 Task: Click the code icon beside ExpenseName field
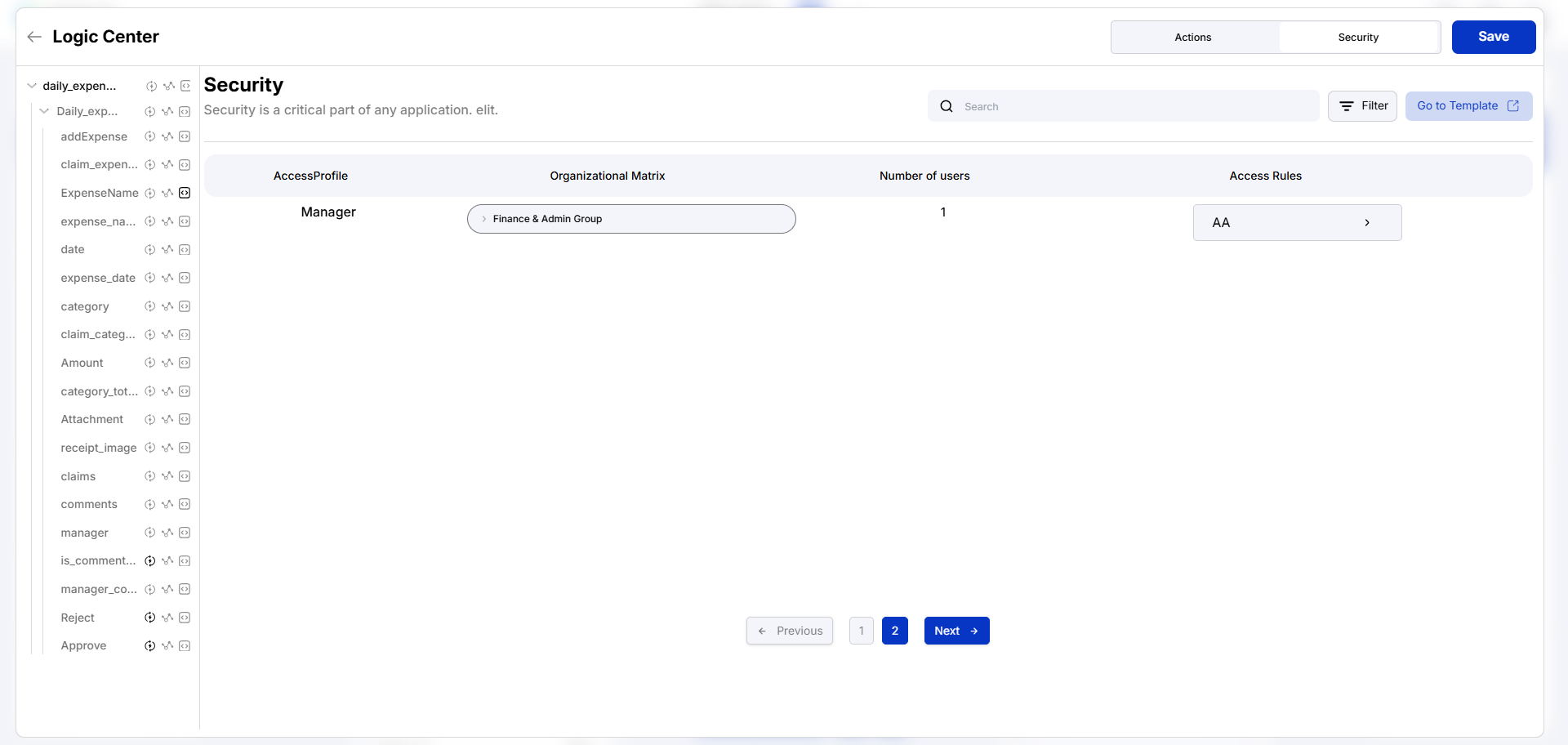(185, 193)
